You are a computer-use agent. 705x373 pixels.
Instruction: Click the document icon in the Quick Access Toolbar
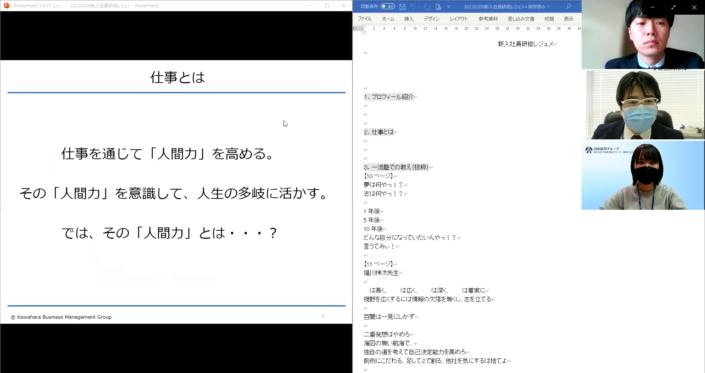pyautogui.click(x=438, y=6)
